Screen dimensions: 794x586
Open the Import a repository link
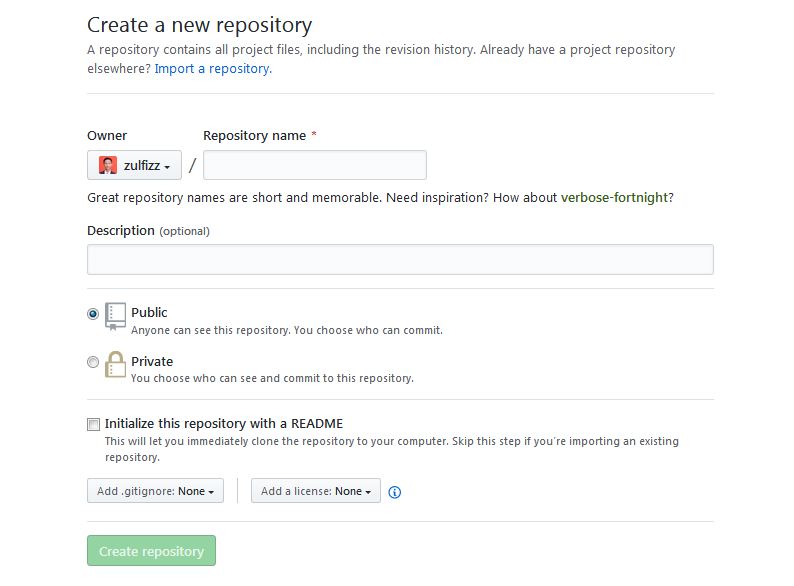pyautogui.click(x=212, y=69)
